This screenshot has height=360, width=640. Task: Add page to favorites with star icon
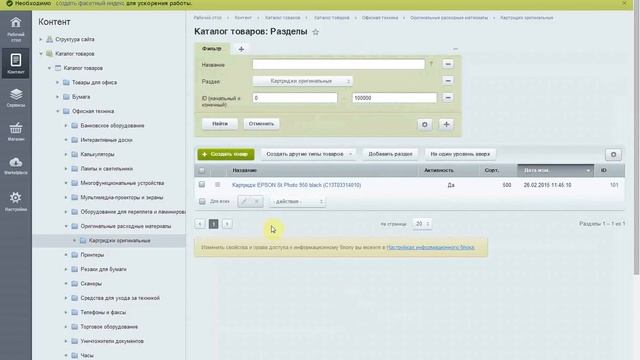pyautogui.click(x=316, y=32)
